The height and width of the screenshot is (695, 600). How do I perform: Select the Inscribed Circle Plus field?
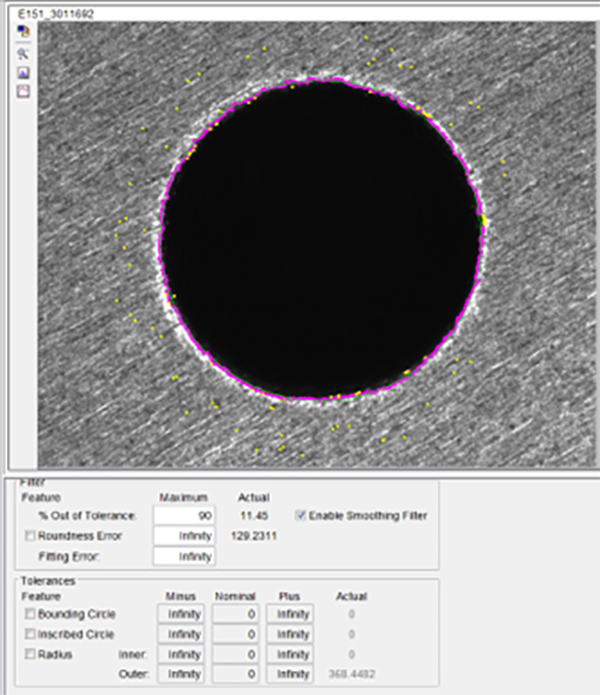(292, 634)
